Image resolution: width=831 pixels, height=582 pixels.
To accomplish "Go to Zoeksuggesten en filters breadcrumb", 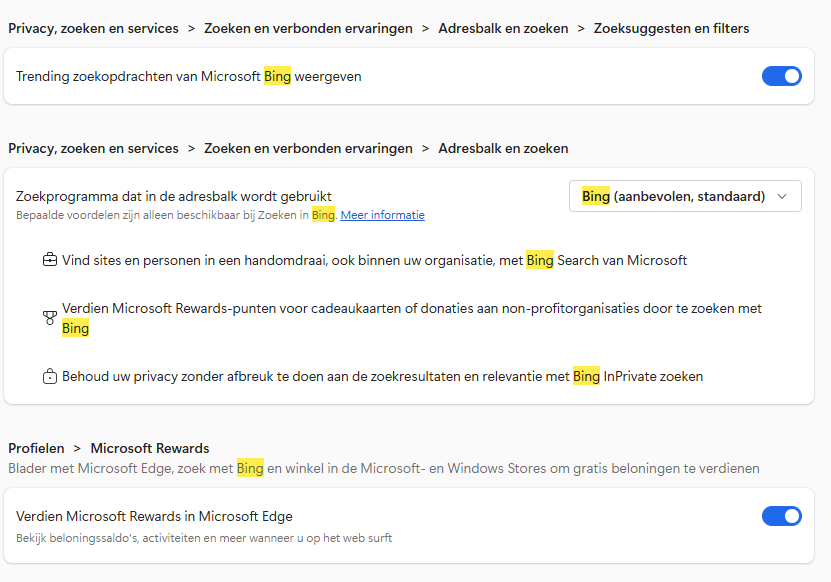I will click(x=671, y=29).
